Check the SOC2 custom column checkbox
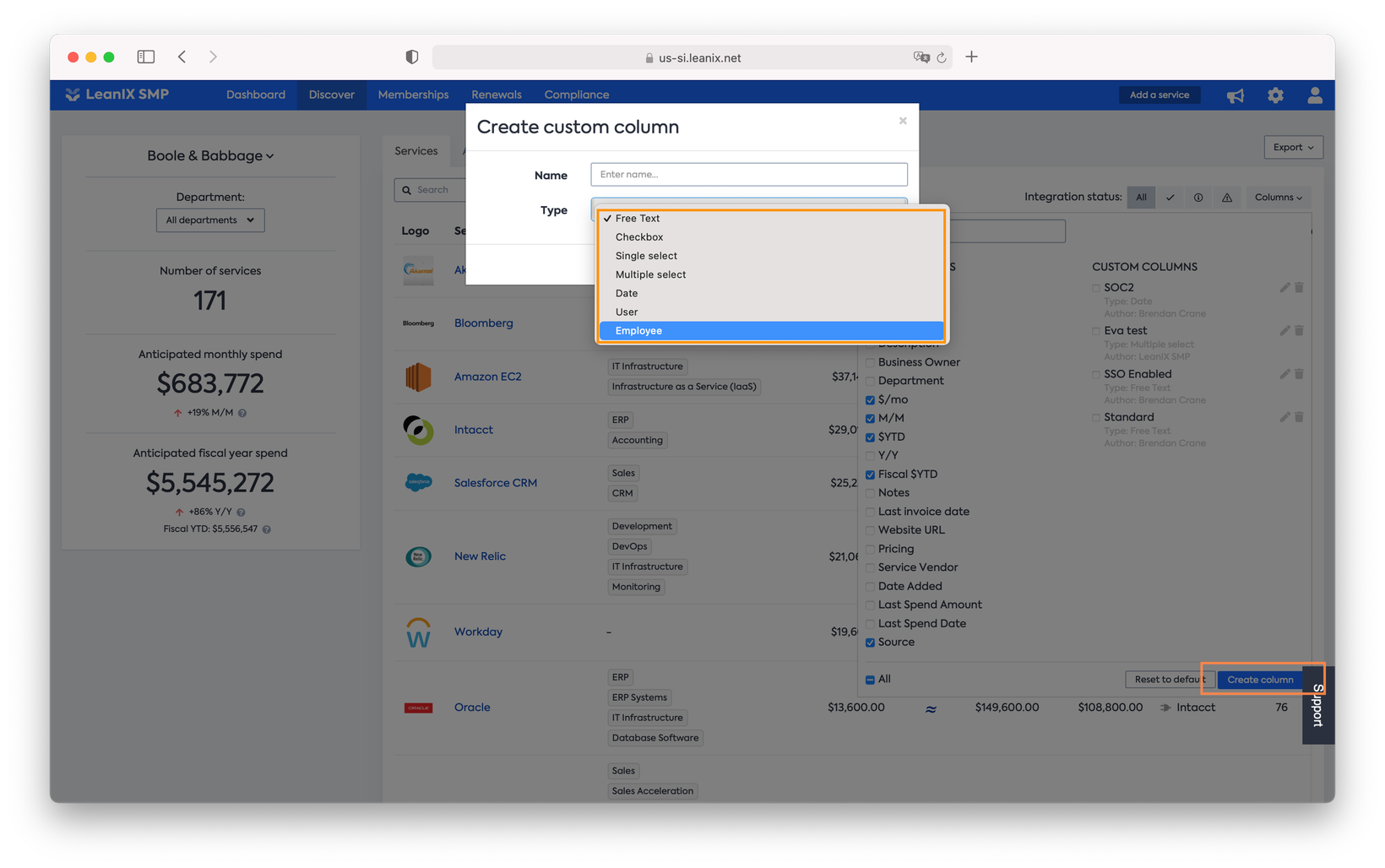The image size is (1385, 868). [x=1096, y=288]
